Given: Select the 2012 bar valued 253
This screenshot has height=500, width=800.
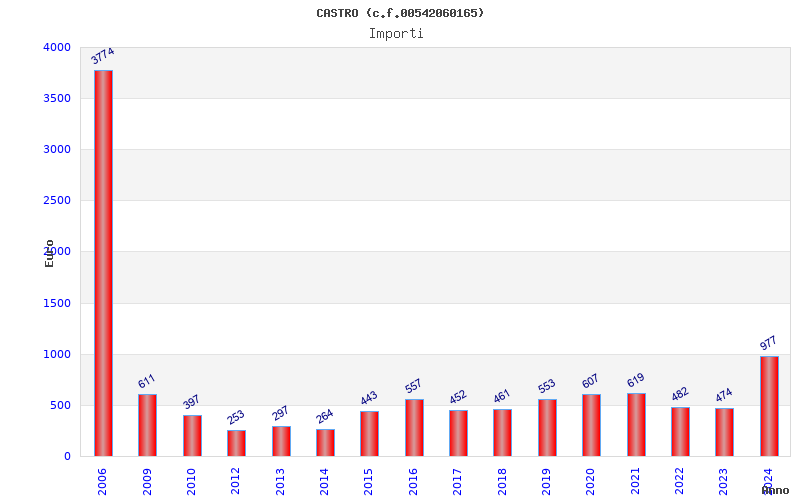Looking at the screenshot, I should pos(236,443).
